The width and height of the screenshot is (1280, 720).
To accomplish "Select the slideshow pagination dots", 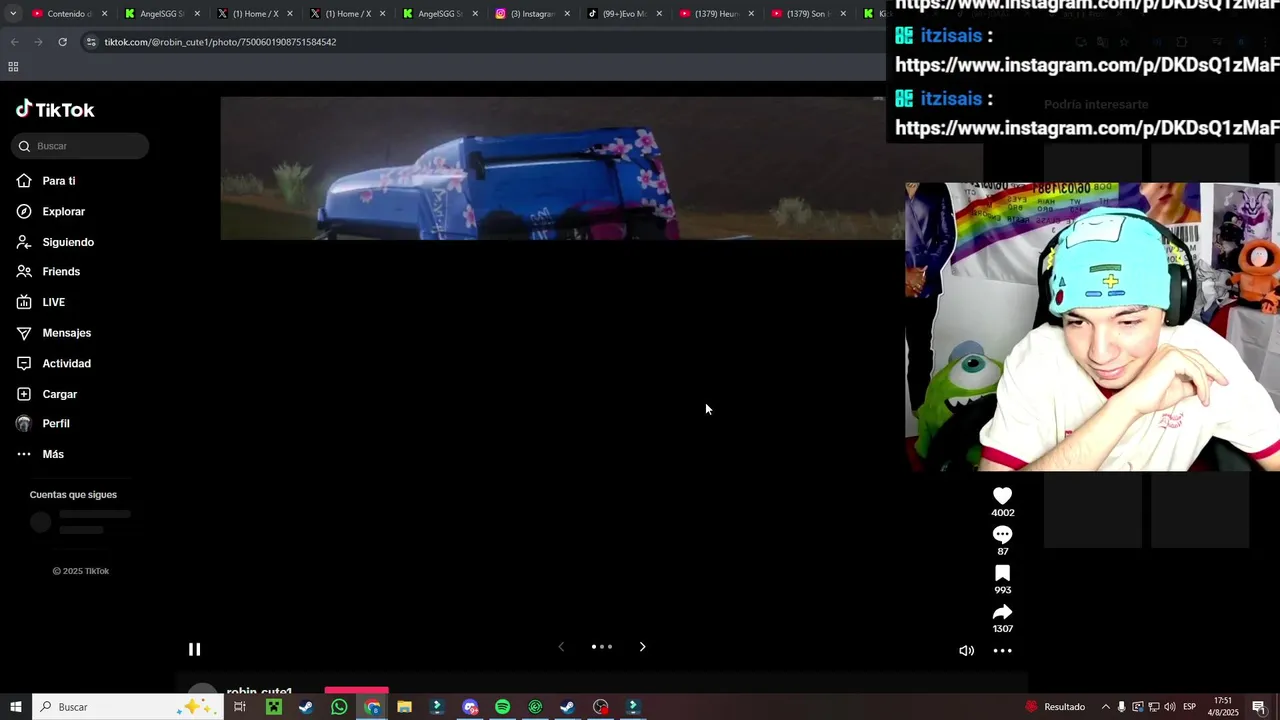I will point(601,647).
